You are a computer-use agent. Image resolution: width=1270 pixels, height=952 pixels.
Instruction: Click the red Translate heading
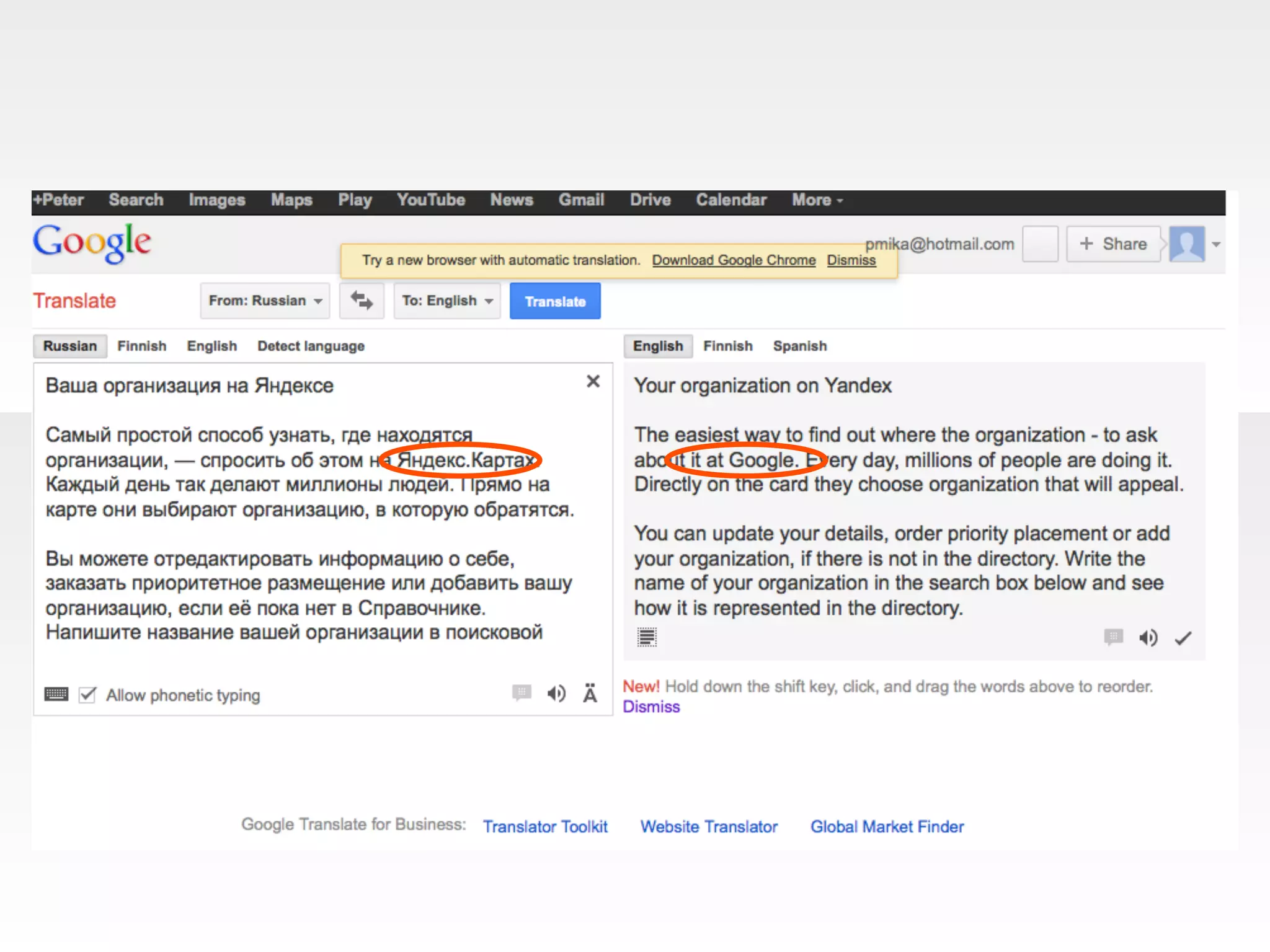(x=74, y=301)
